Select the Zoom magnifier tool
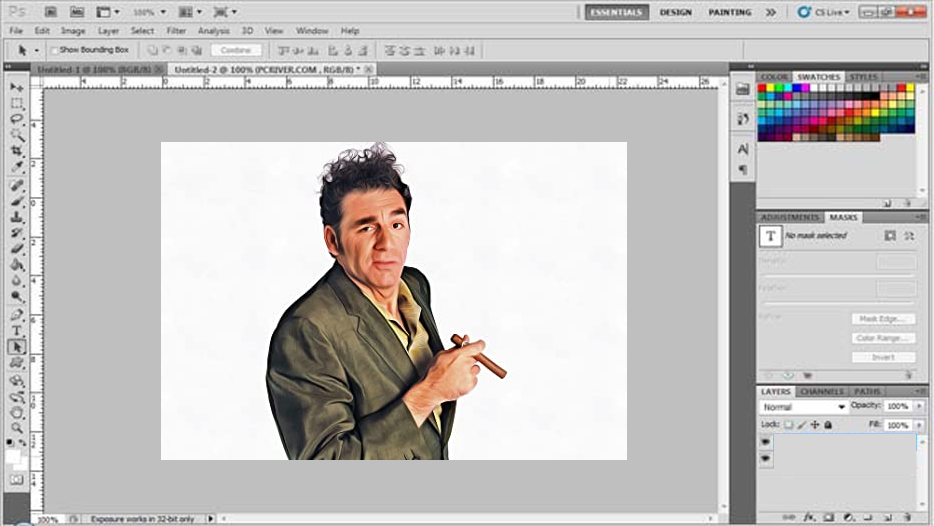The height and width of the screenshot is (526, 934). point(17,428)
